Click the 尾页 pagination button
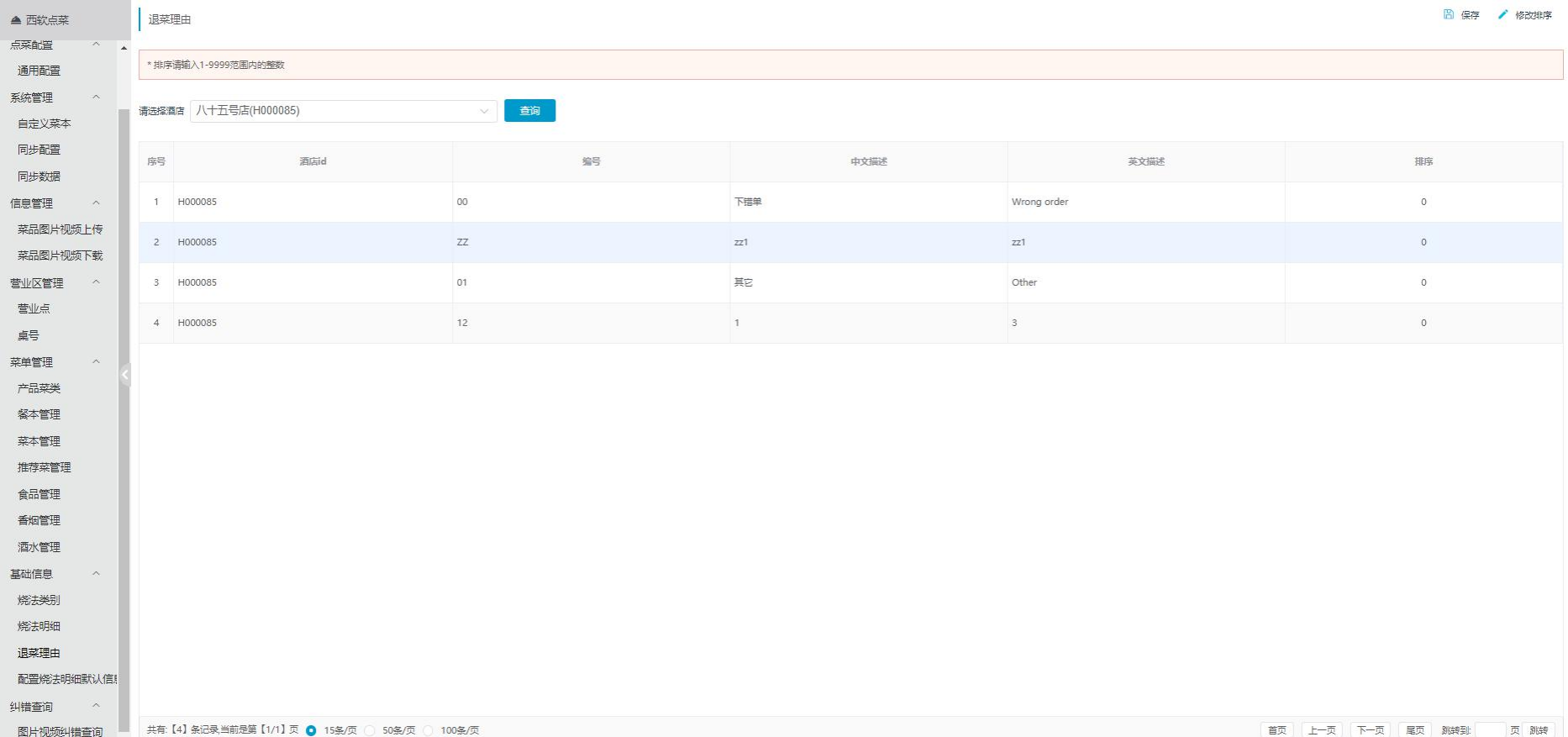This screenshot has height=737, width=1568. 1415,730
